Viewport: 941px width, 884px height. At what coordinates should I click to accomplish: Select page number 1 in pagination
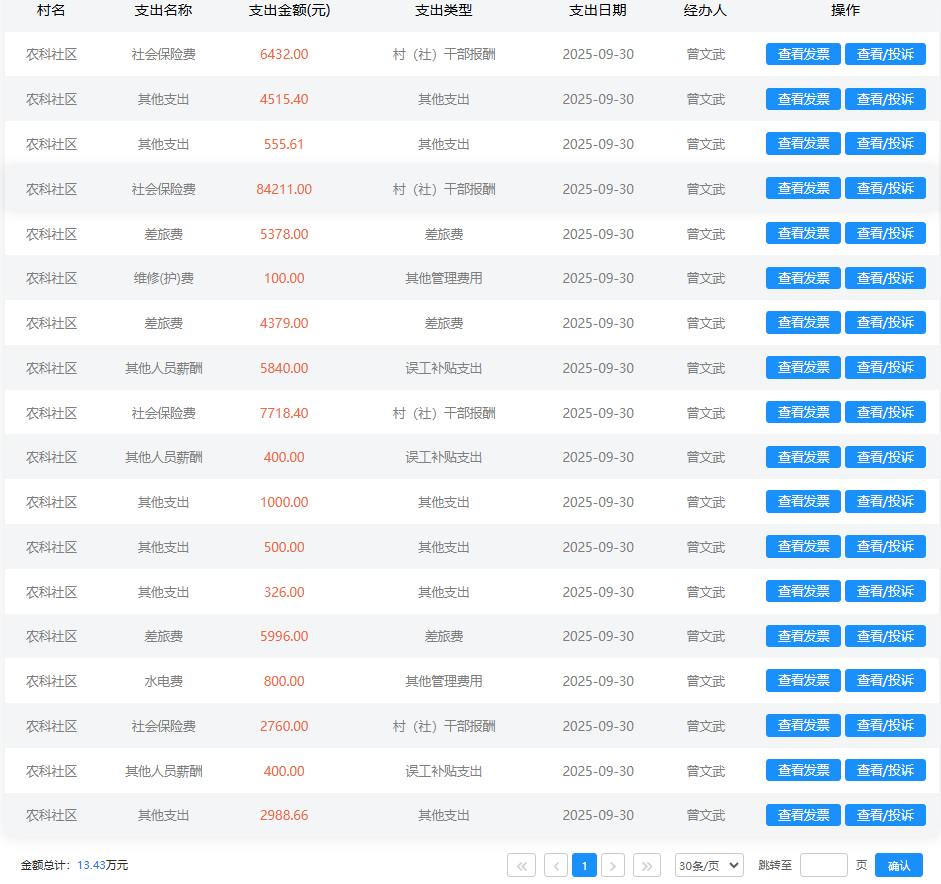[x=584, y=865]
